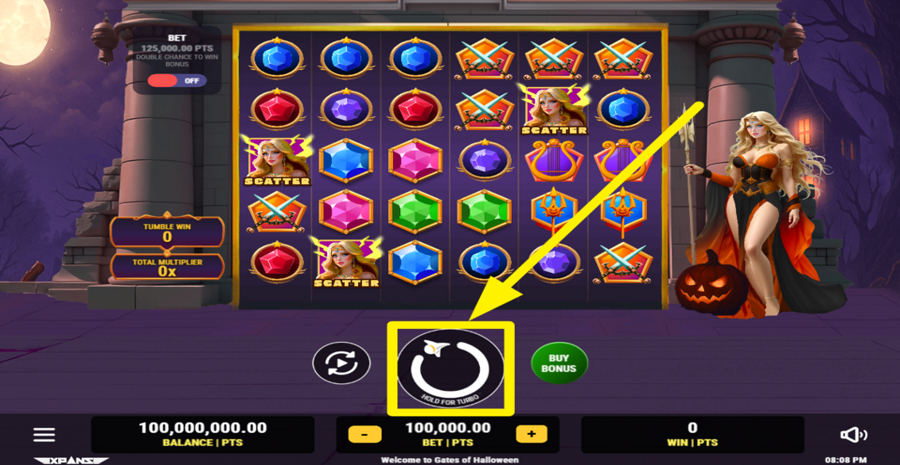900x465 pixels.
Task: Click the Win PTS display
Action: point(692,435)
